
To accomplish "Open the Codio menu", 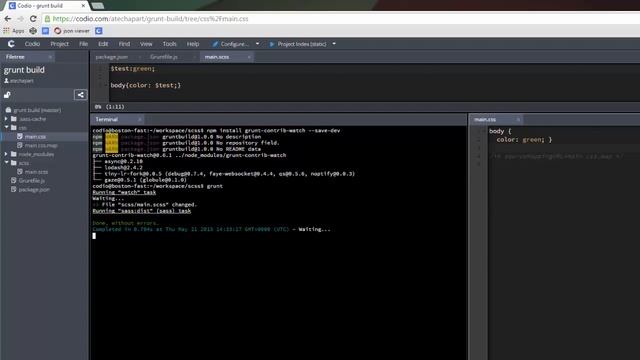I will 32,44.
